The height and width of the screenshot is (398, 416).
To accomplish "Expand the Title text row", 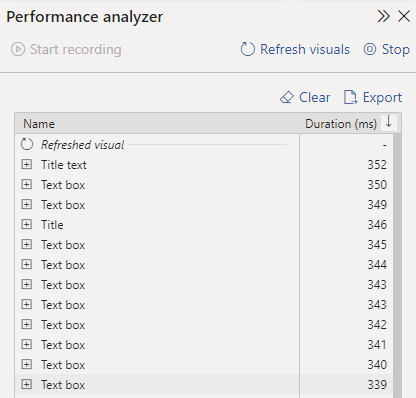I will click(x=27, y=165).
